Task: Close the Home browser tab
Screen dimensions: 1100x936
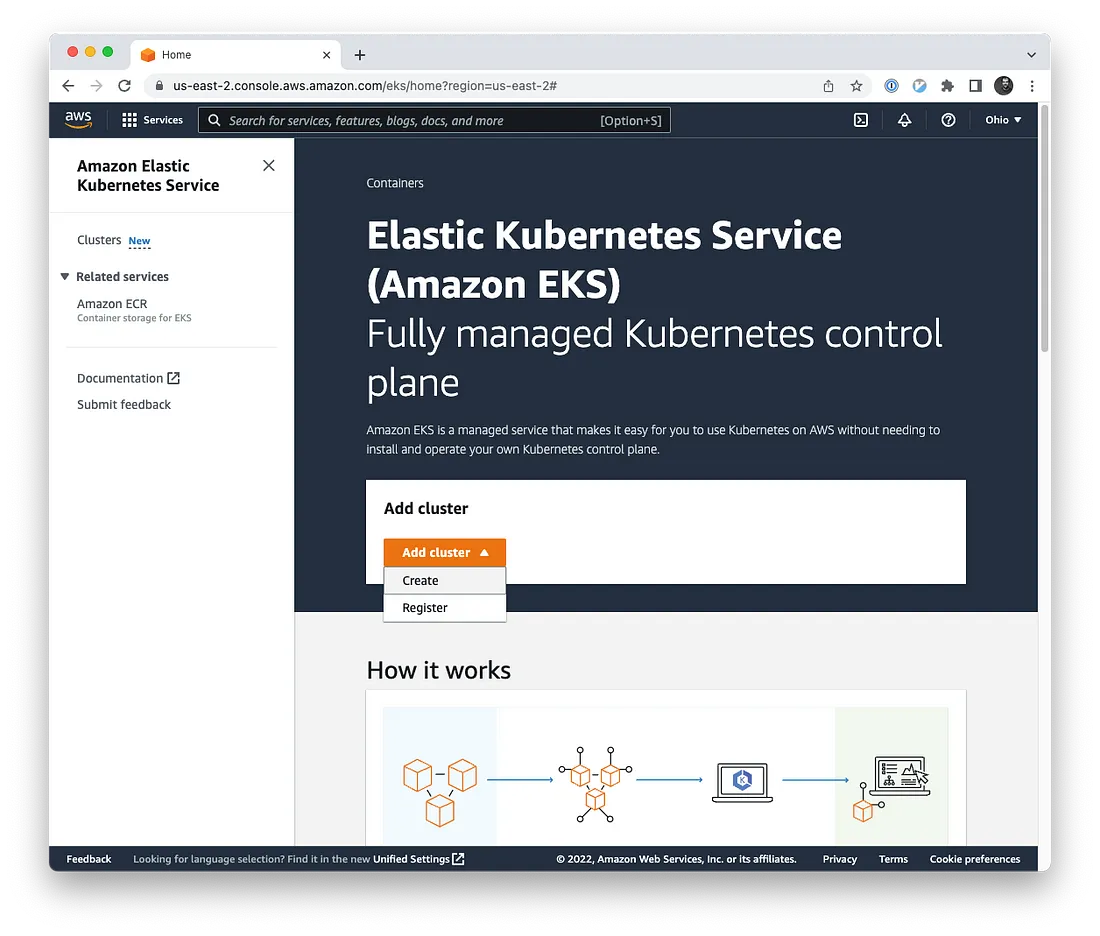Action: (326, 55)
